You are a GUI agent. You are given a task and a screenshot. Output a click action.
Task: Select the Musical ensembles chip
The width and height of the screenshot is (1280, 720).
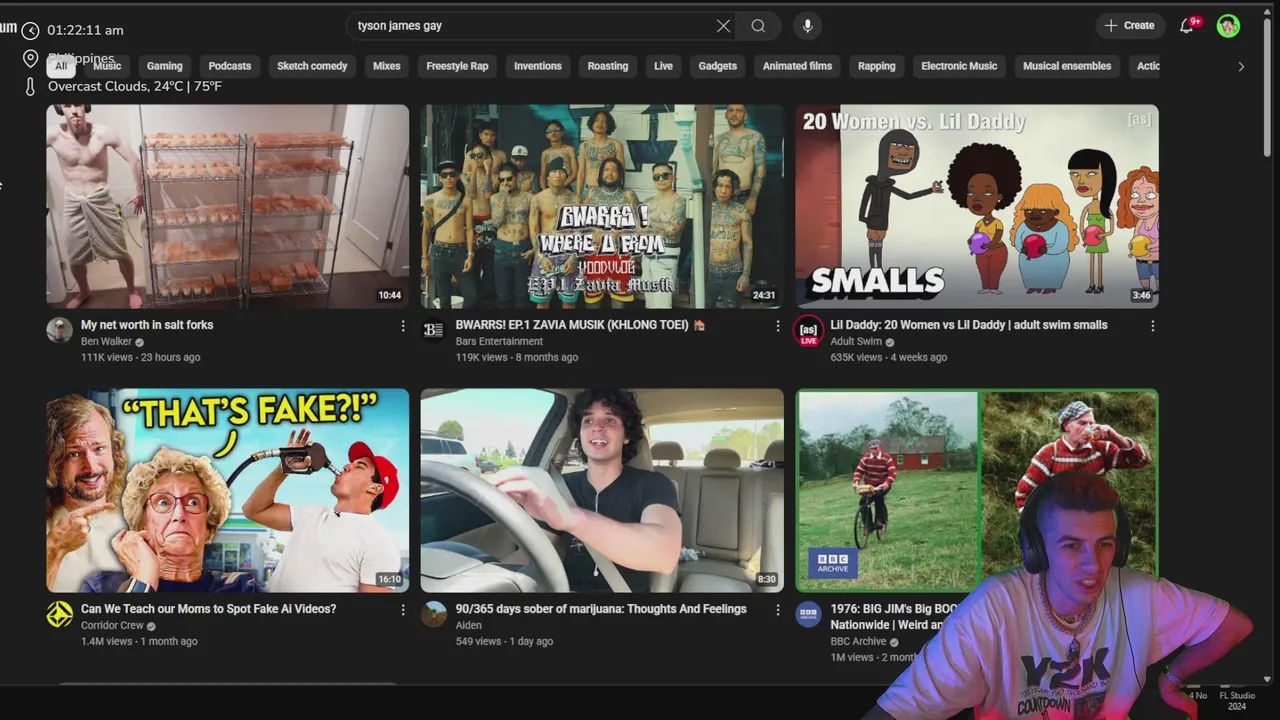tap(1067, 66)
